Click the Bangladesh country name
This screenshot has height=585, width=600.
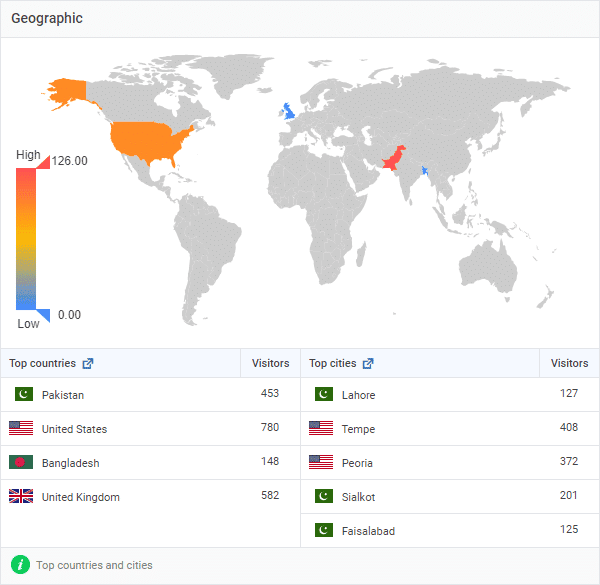point(70,463)
